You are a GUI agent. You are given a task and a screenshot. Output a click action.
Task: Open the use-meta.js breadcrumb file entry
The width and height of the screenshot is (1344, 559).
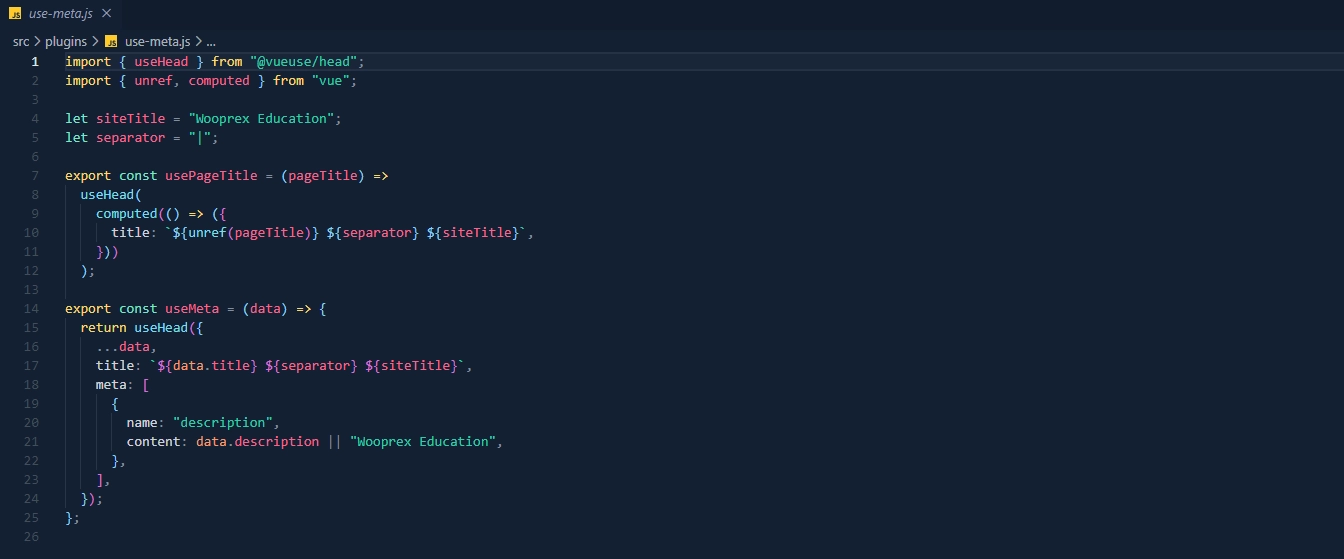coord(157,42)
